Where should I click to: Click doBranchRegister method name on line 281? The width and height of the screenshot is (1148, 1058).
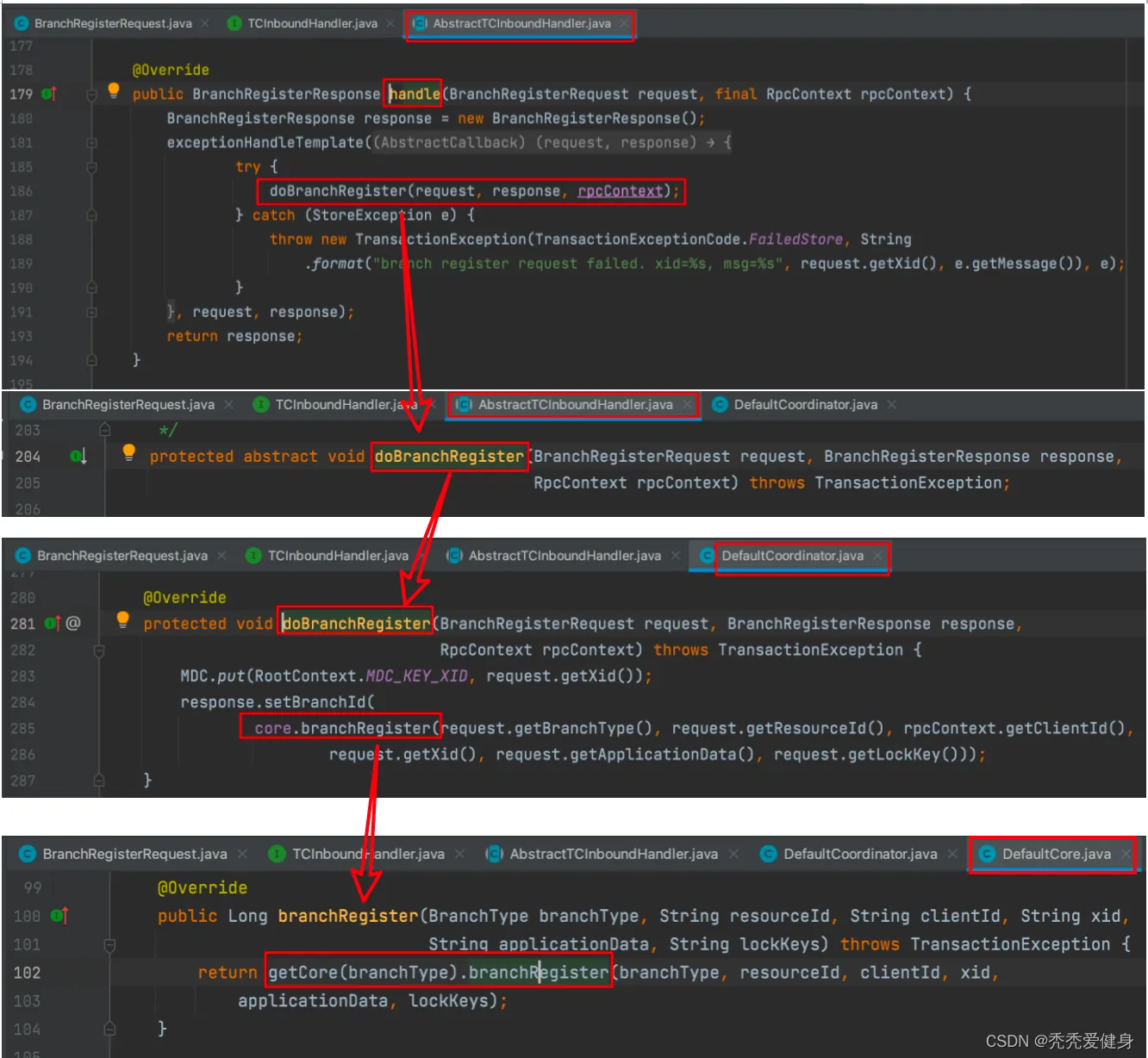point(356,624)
